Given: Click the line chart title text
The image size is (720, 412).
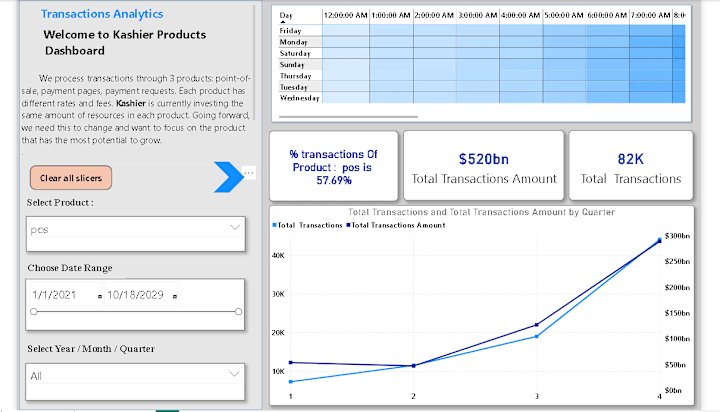Looking at the screenshot, I should coord(481,212).
